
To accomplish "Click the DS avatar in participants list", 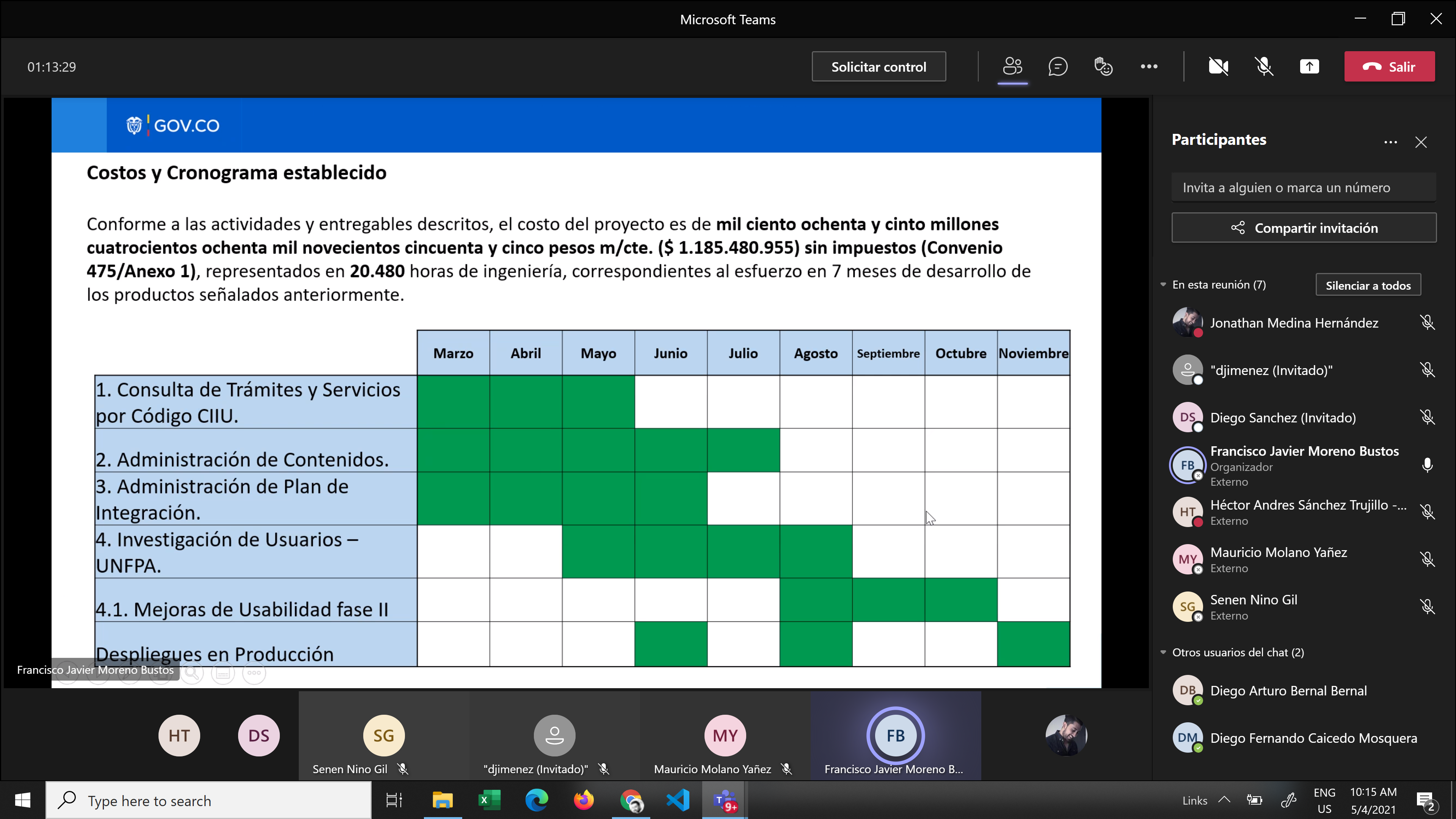I will (x=1188, y=418).
